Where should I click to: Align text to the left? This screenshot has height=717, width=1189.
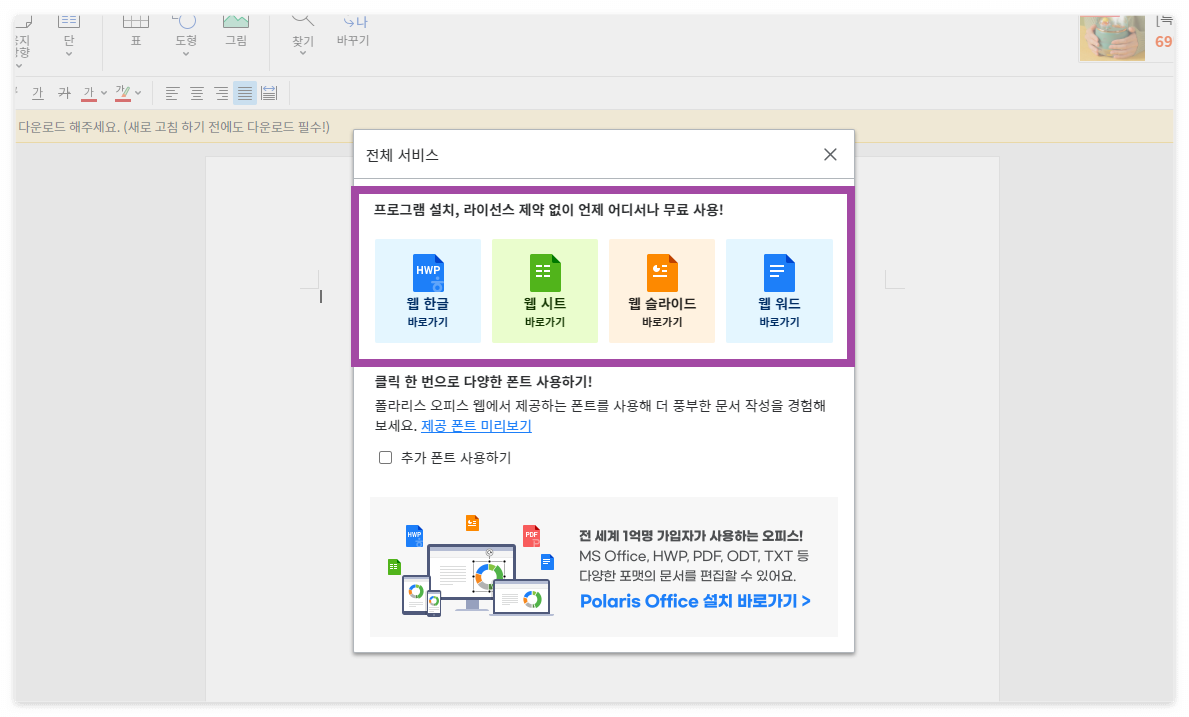pyautogui.click(x=172, y=93)
